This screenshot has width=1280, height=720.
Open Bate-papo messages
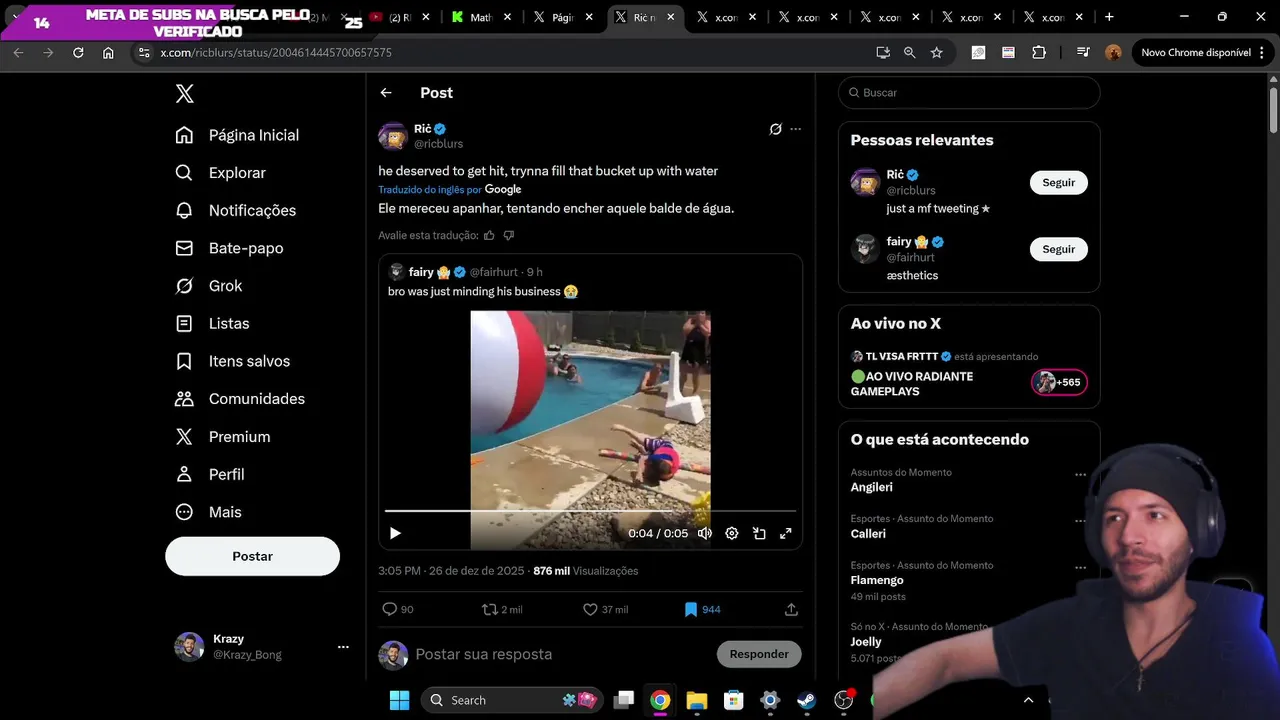[x=229, y=248]
